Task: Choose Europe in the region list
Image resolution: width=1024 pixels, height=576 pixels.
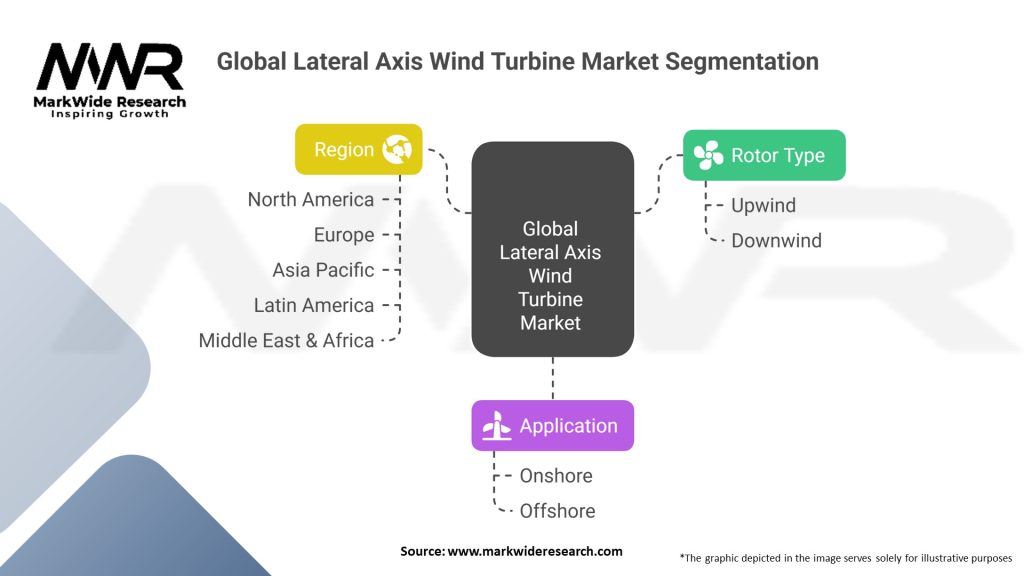Action: coord(344,235)
